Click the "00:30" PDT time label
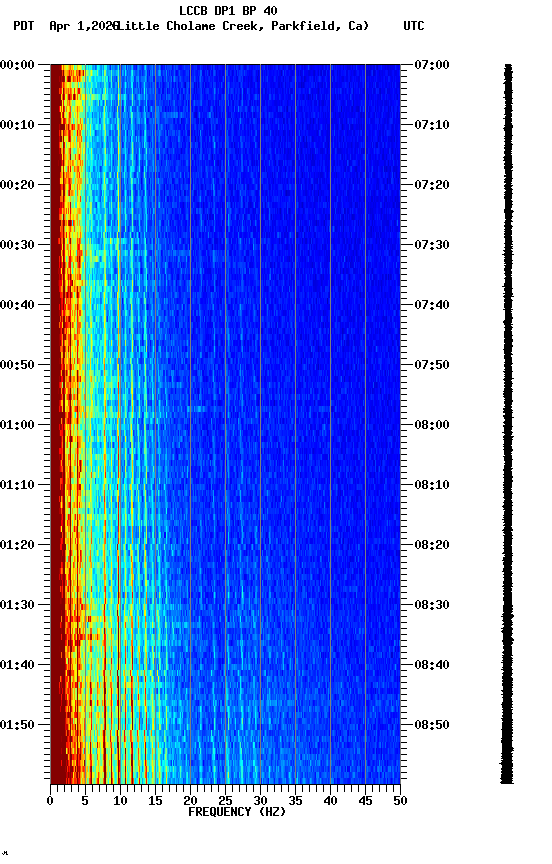This screenshot has height=864, width=552. click(17, 245)
